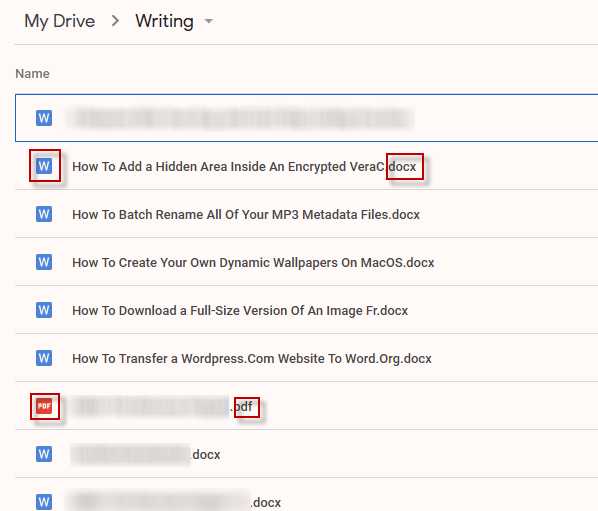The image size is (598, 511).
Task: Click Word icon of Transfer Wordpress.Com file
Action: (x=44, y=358)
